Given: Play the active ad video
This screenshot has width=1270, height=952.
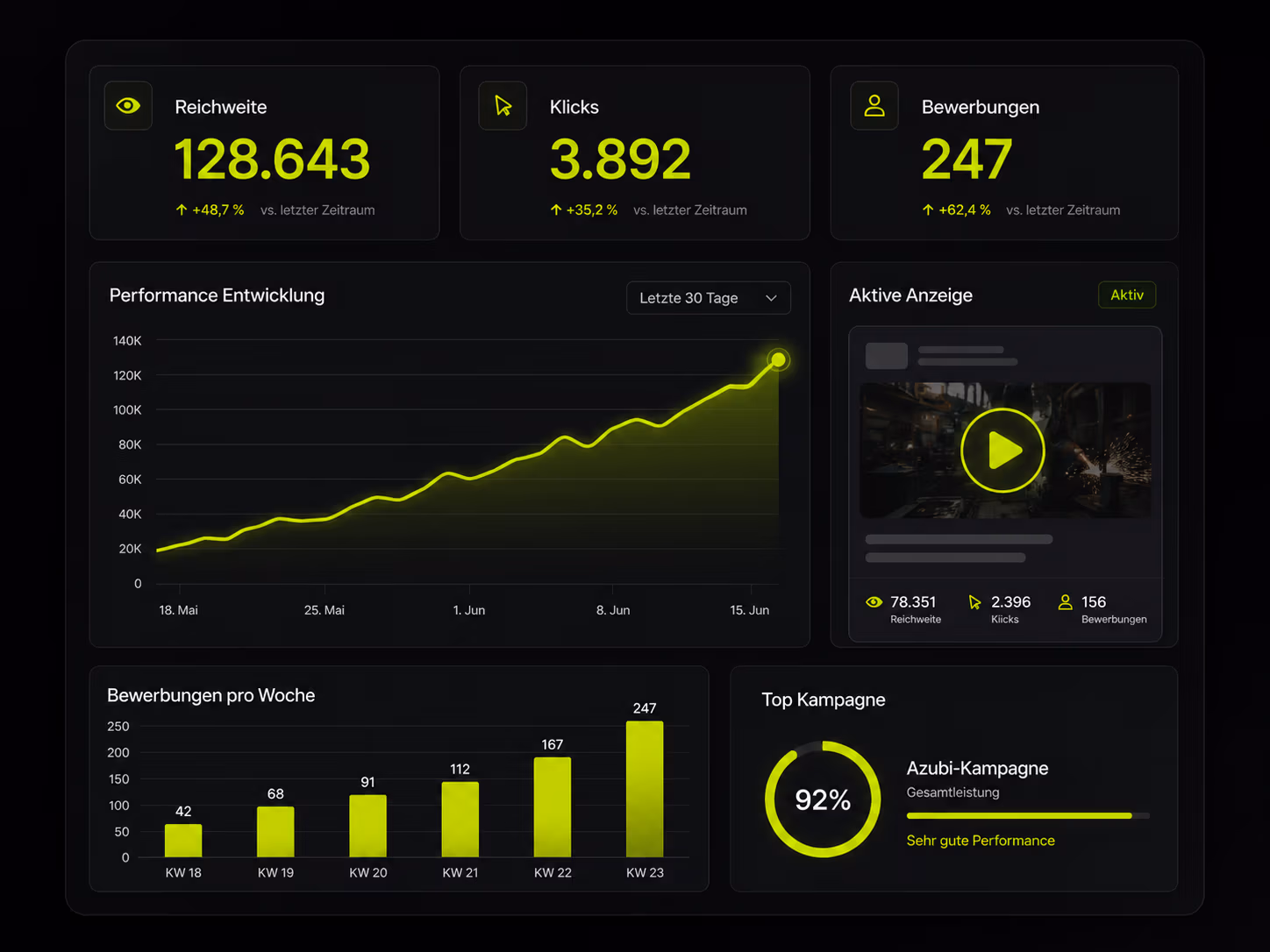Looking at the screenshot, I should click(1002, 451).
